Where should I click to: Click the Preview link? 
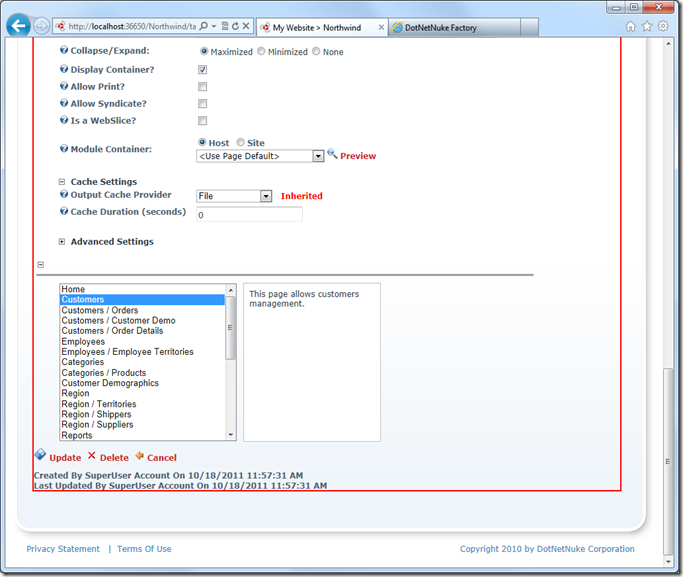[x=358, y=156]
